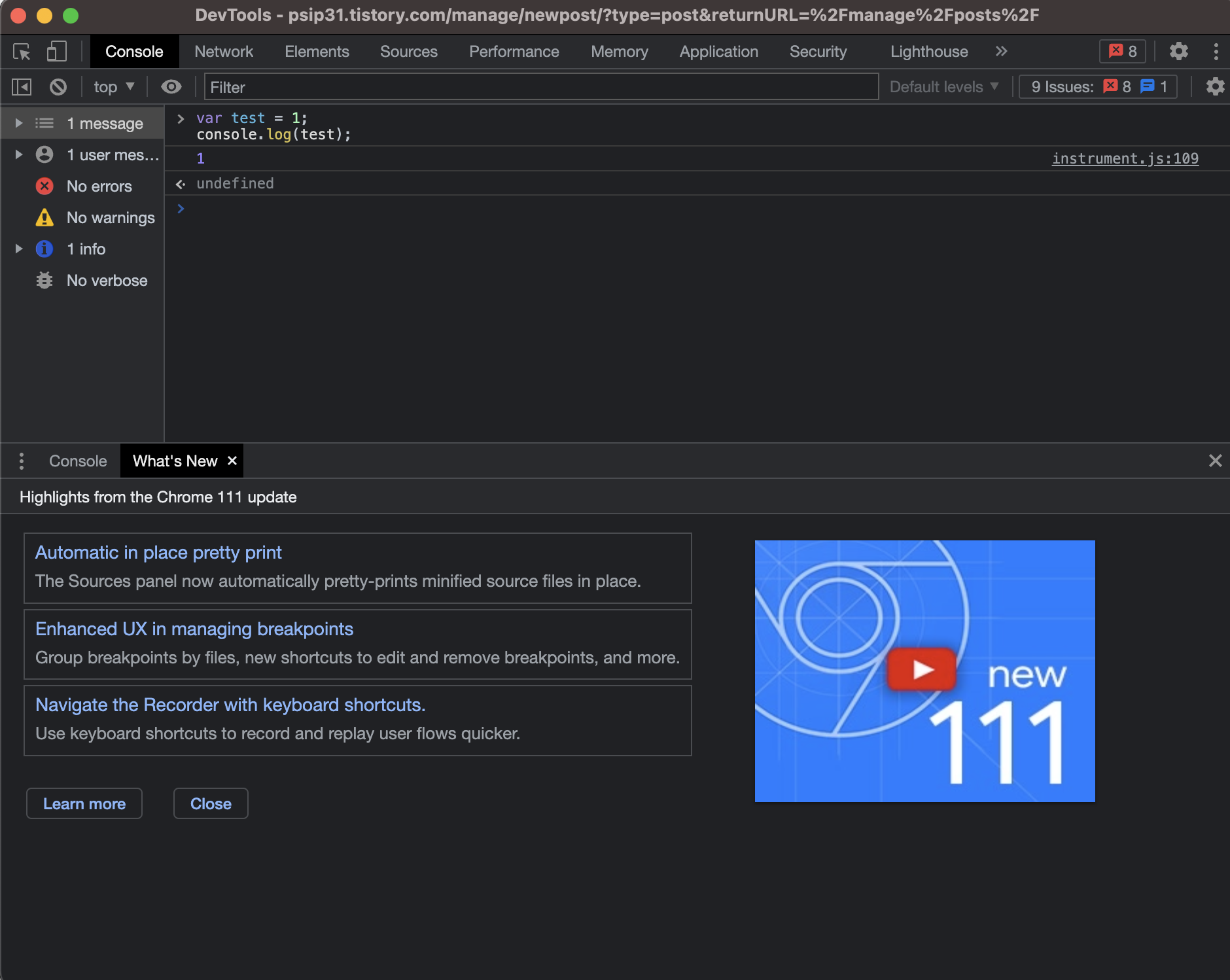Viewport: 1230px width, 980px height.
Task: Switch to the Memory tab
Action: tap(620, 52)
